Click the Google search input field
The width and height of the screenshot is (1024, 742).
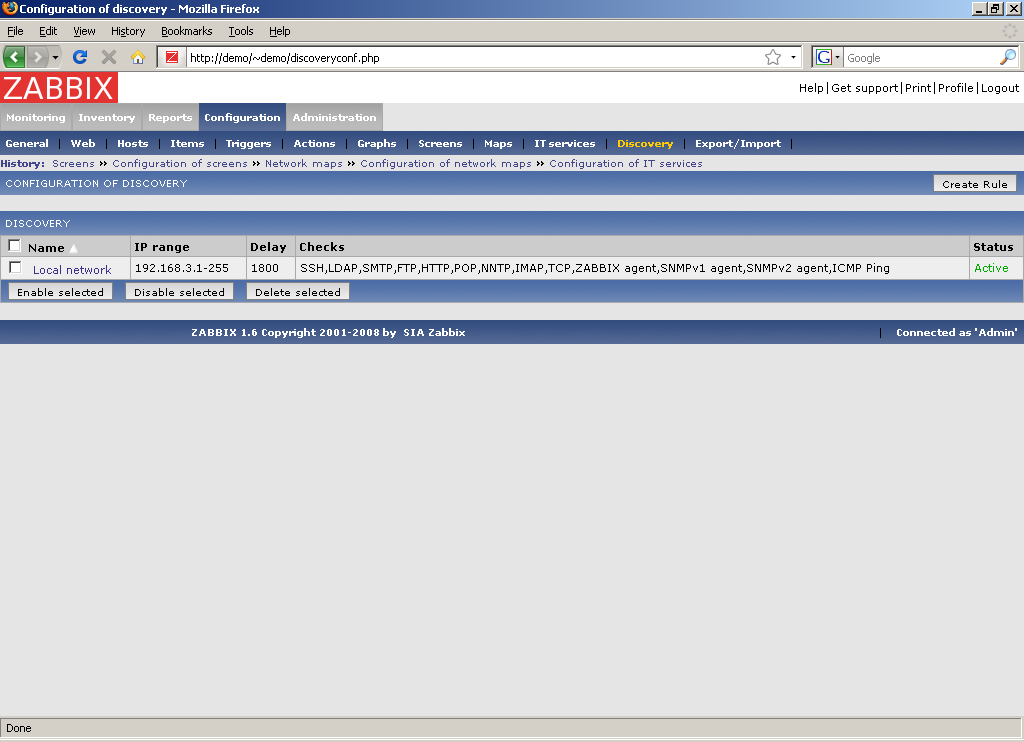point(921,57)
